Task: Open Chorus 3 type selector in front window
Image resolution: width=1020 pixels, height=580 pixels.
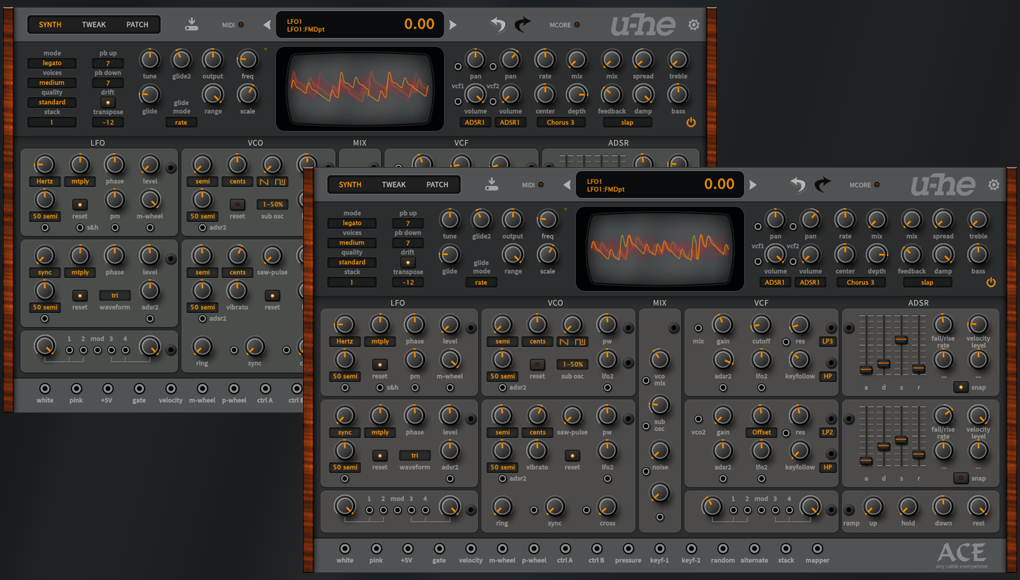Action: pos(861,282)
